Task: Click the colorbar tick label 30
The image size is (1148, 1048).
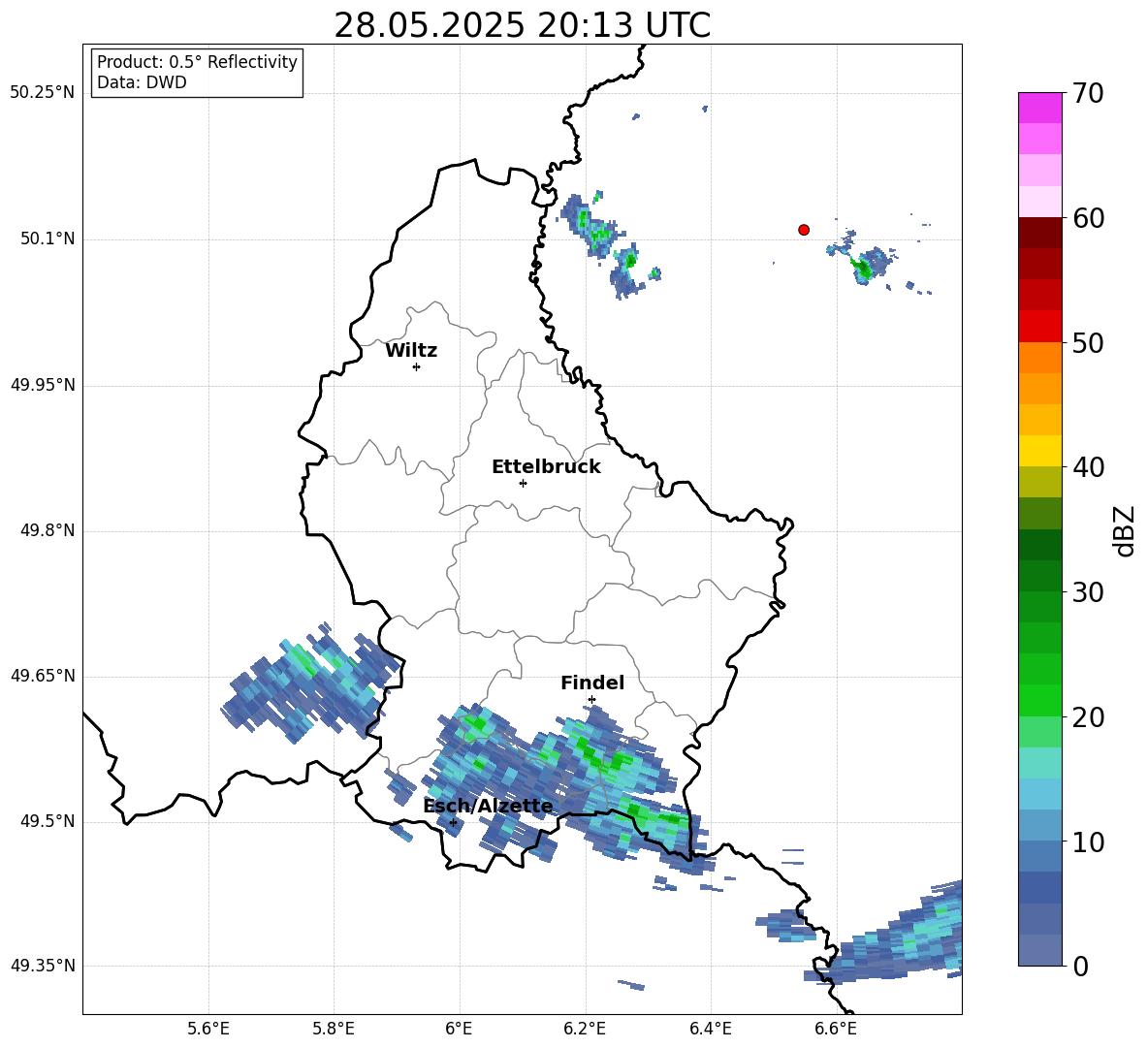Action: 1088,592
